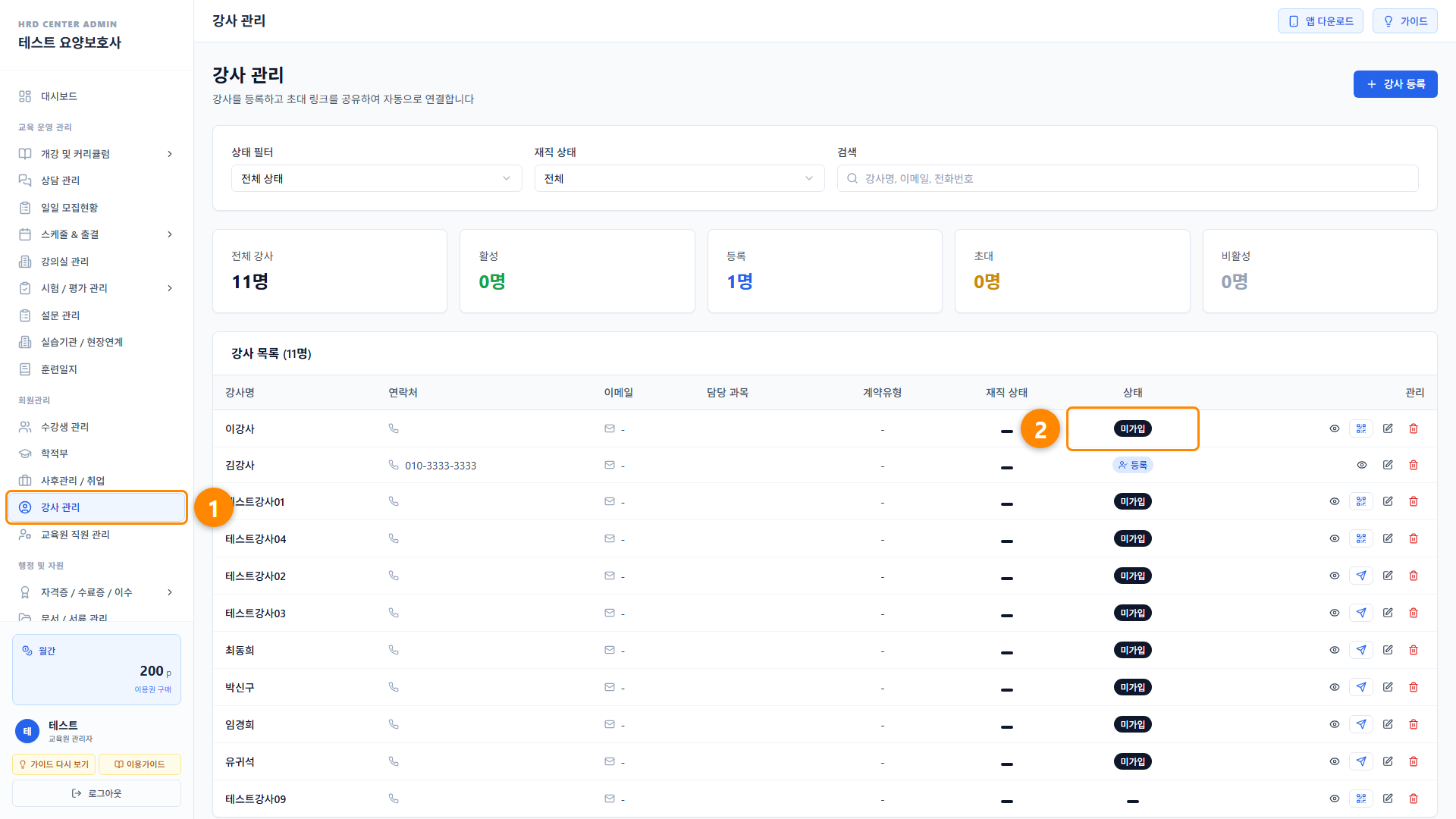Viewport: 1456px width, 819px height.
Task: Click 등록 status badge for 김강사
Action: click(1132, 465)
